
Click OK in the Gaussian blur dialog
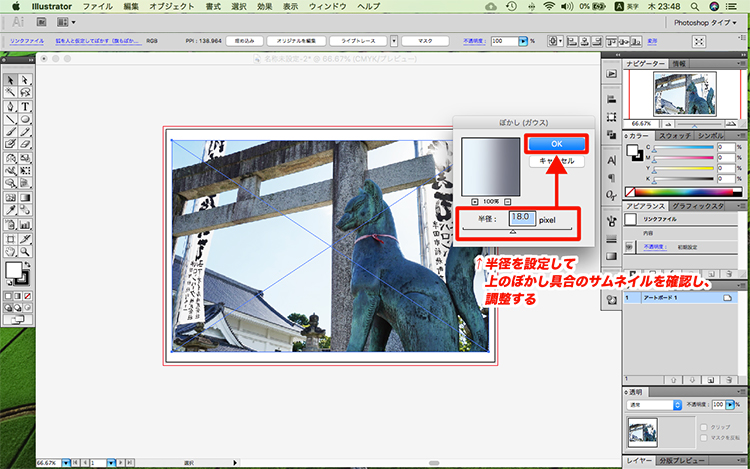(556, 143)
